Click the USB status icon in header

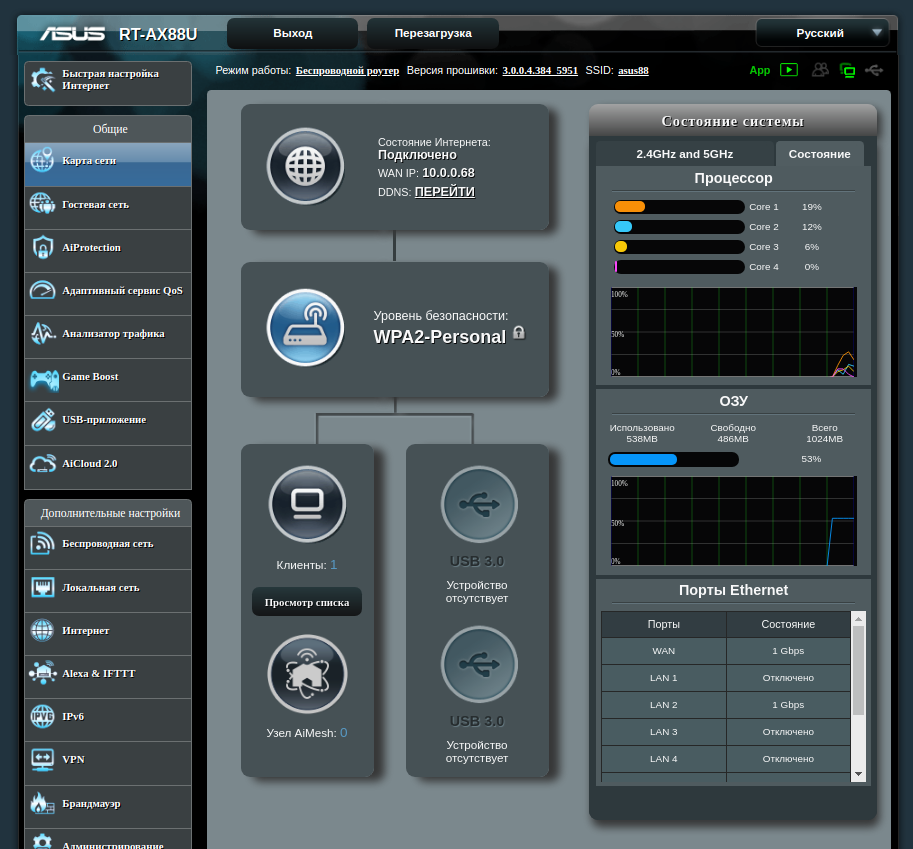[x=875, y=70]
